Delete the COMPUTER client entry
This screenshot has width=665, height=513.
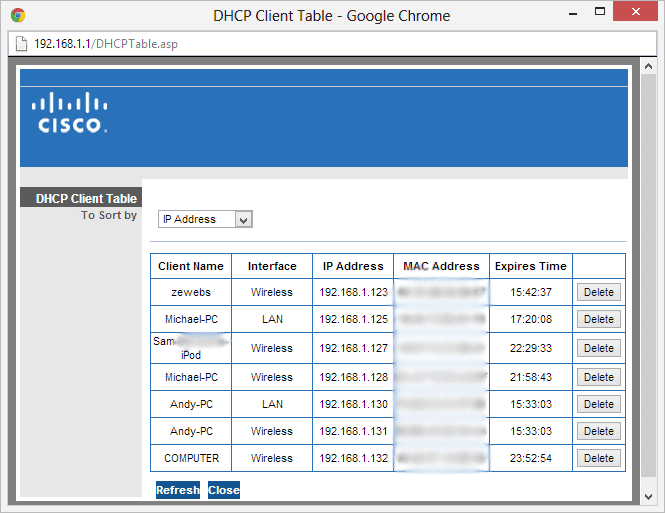[598, 458]
